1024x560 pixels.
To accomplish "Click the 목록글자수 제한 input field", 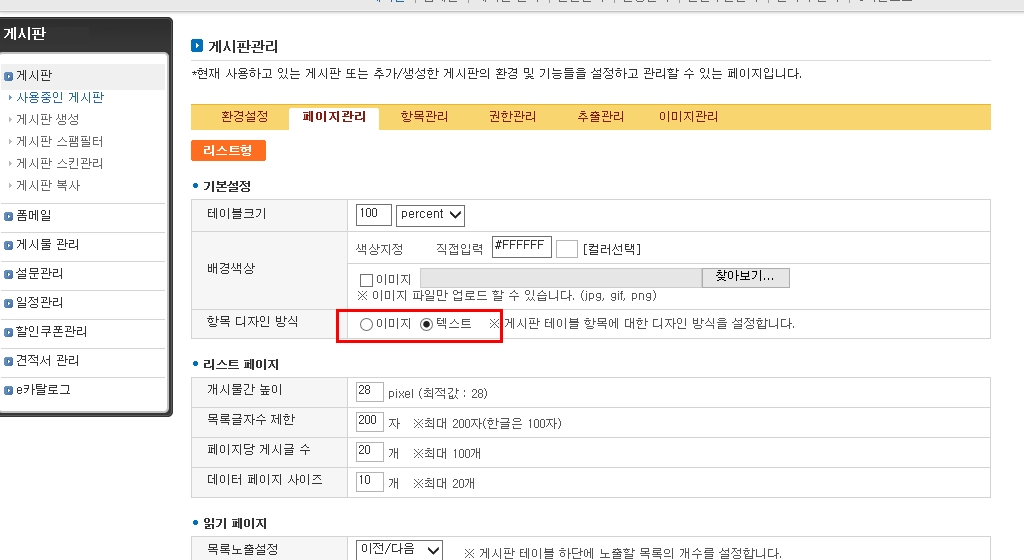I will click(370, 421).
